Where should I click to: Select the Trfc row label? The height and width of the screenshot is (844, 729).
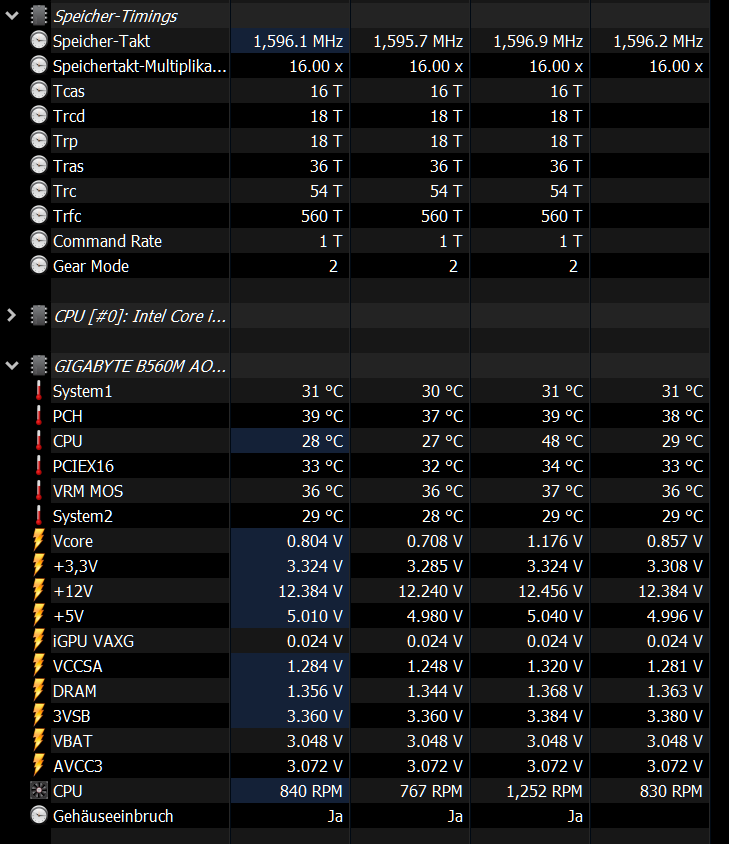pos(67,216)
